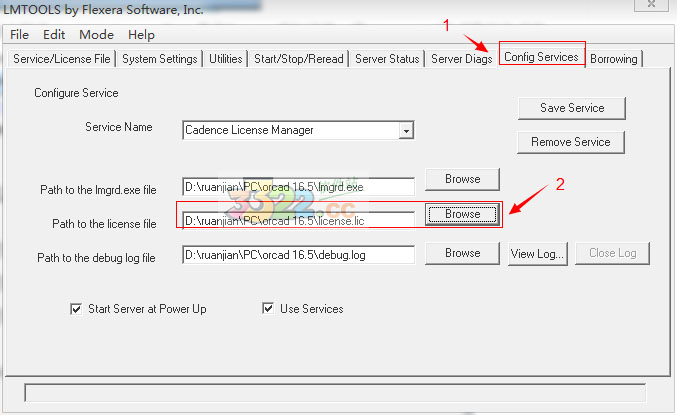This screenshot has width=677, height=415.
Task: Open the Help menu
Action: [141, 35]
